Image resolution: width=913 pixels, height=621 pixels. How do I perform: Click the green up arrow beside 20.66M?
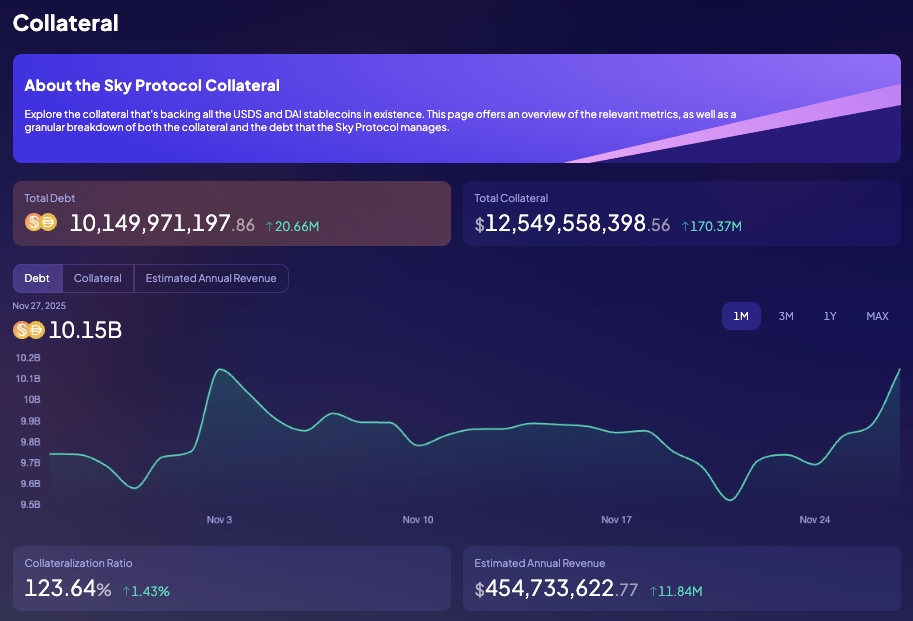point(269,226)
